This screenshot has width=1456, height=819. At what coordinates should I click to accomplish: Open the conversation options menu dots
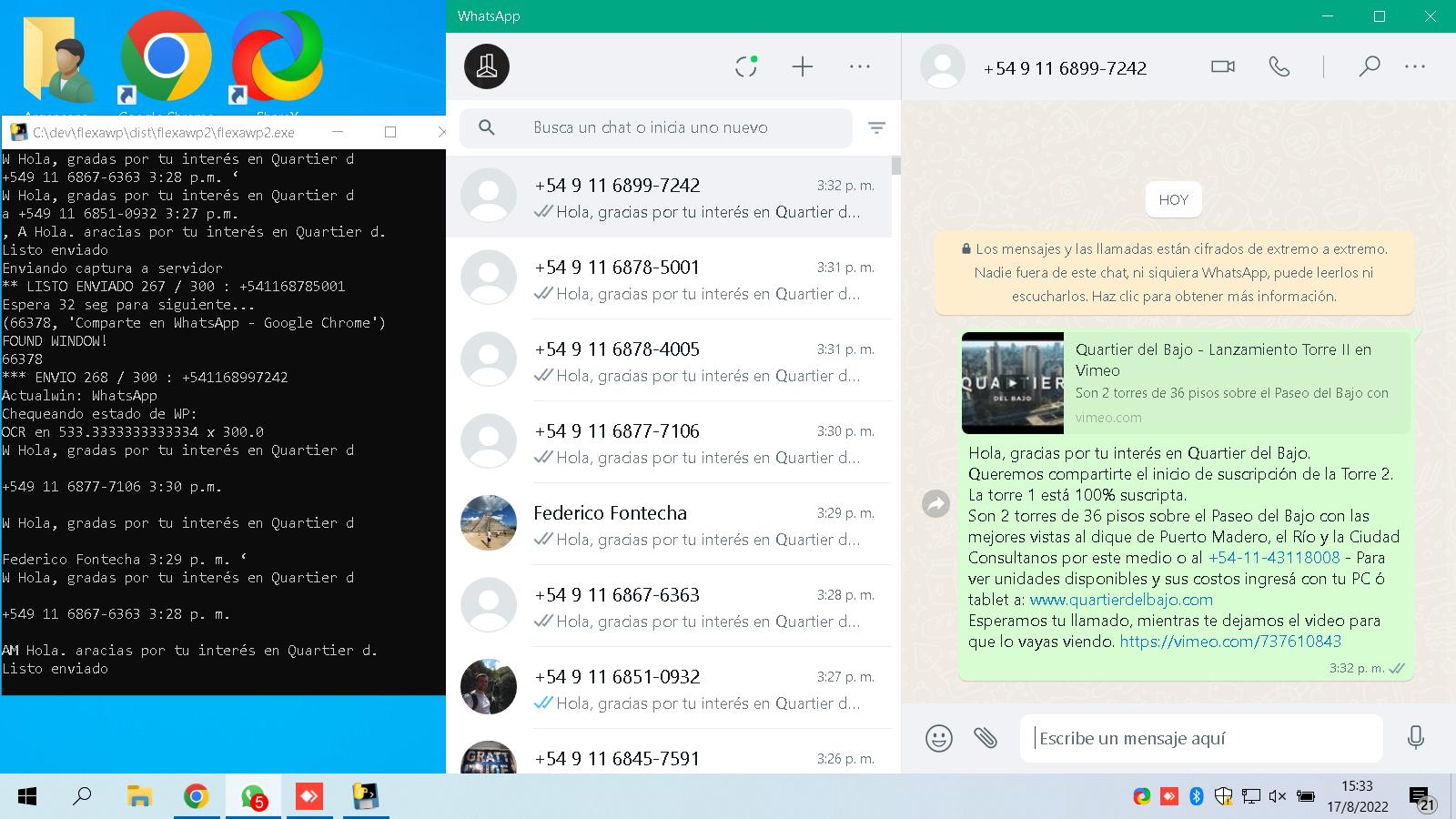point(1415,66)
